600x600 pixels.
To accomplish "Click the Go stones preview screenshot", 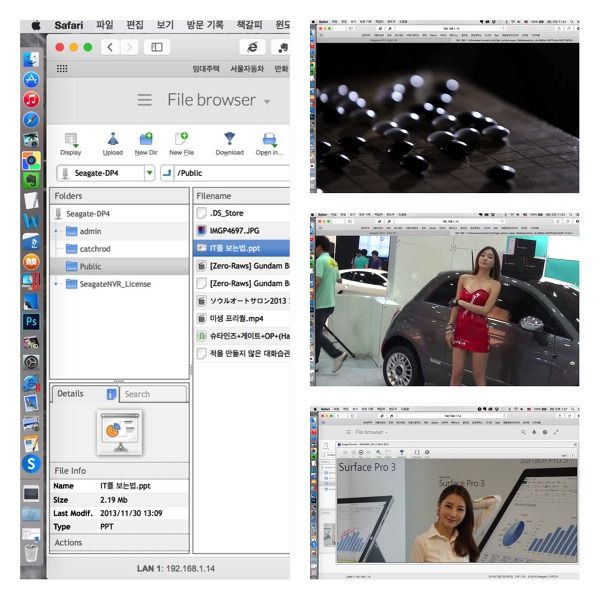I will pos(444,106).
